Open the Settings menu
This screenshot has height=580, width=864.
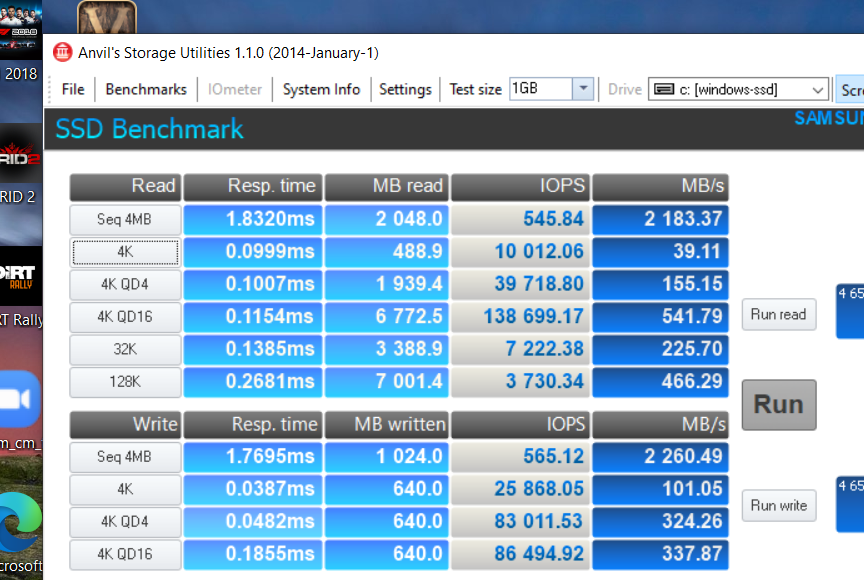pos(405,89)
